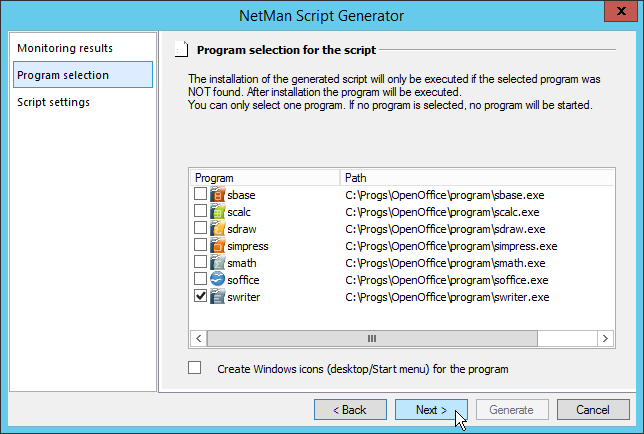The height and width of the screenshot is (434, 644).
Task: Click the scalc spreadsheet icon
Action: point(218,211)
